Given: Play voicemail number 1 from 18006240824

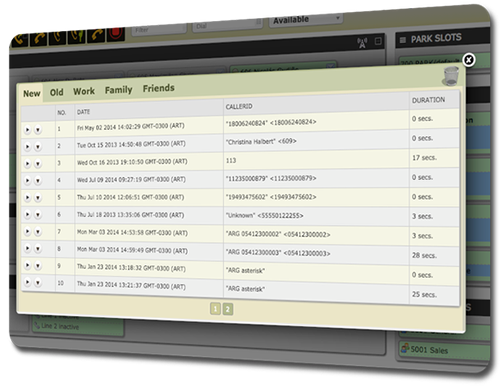Looking at the screenshot, I should [27, 130].
